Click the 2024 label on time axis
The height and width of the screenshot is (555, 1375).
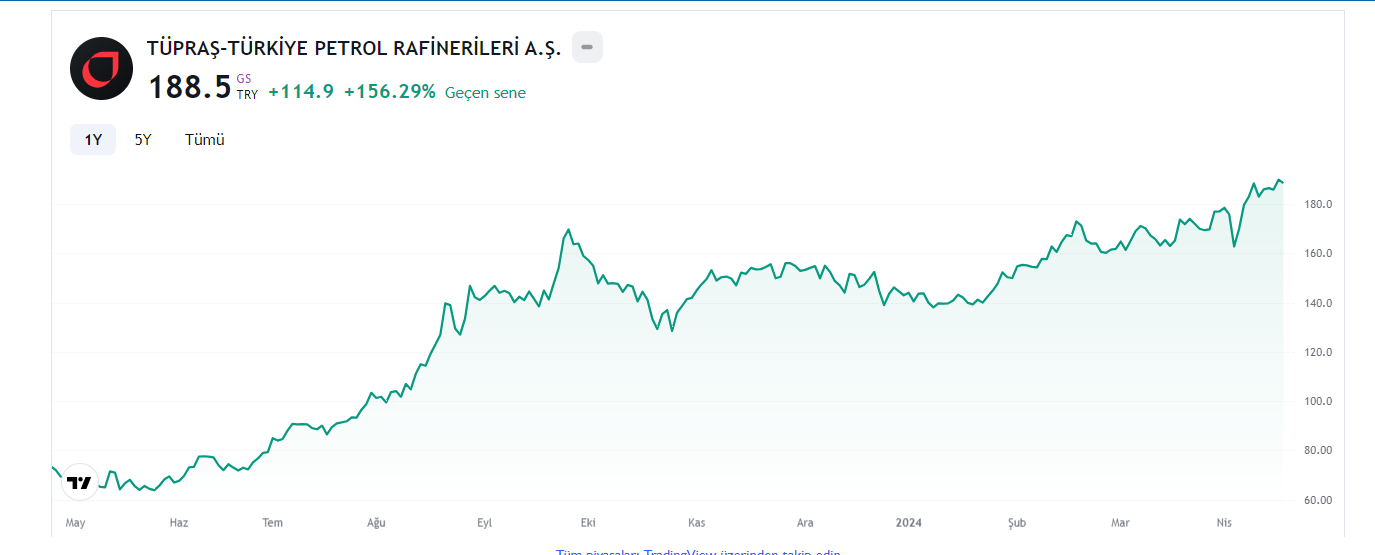[x=909, y=523]
